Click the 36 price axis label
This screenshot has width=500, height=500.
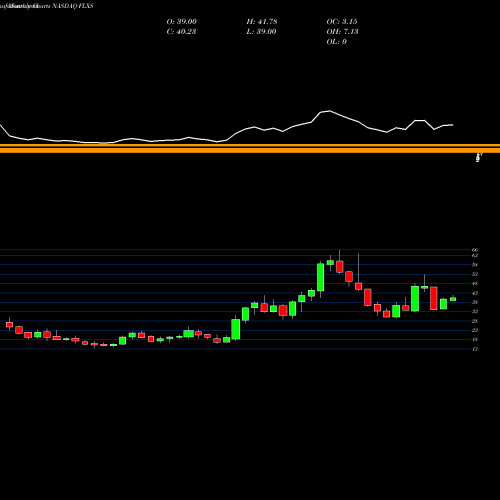[475, 302]
